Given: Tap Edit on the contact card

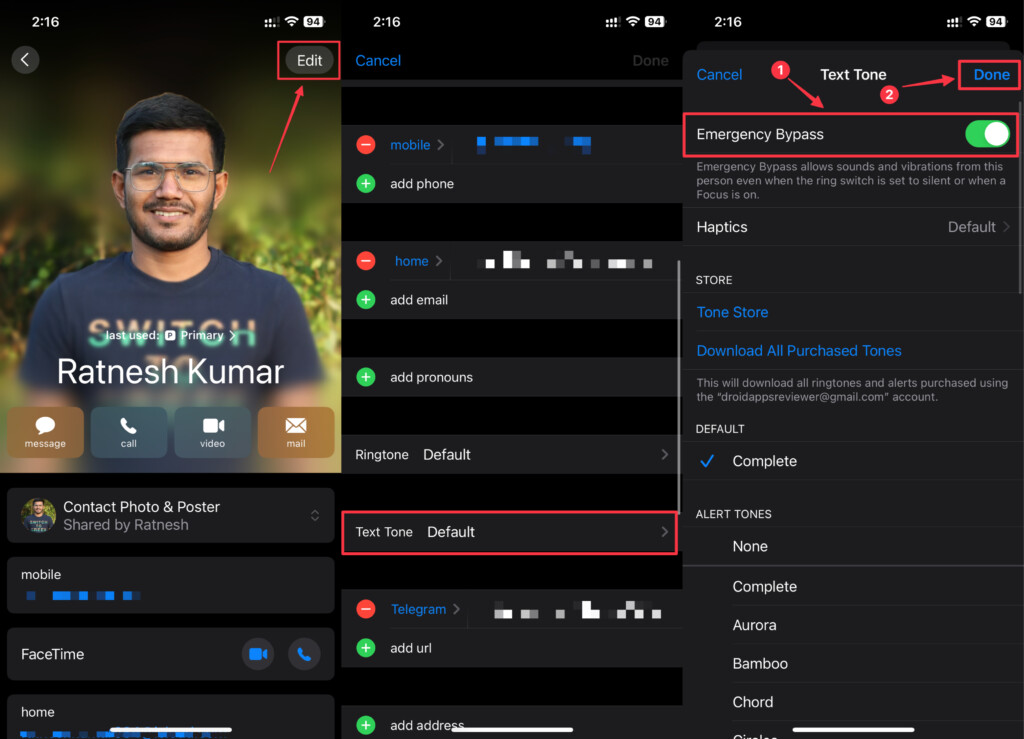Looking at the screenshot, I should coord(309,60).
